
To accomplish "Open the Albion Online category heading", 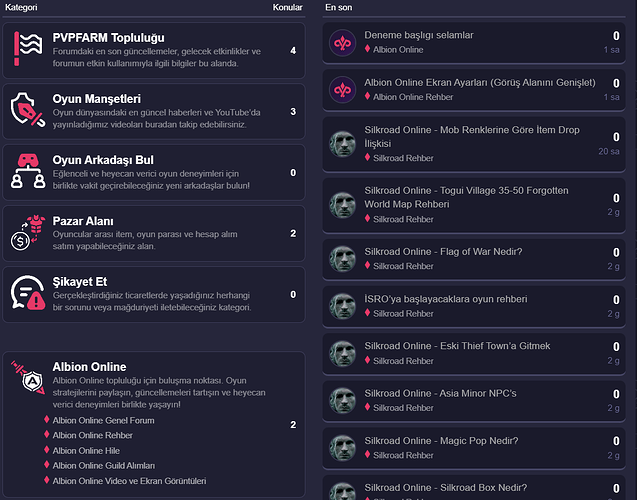I will (x=89, y=367).
